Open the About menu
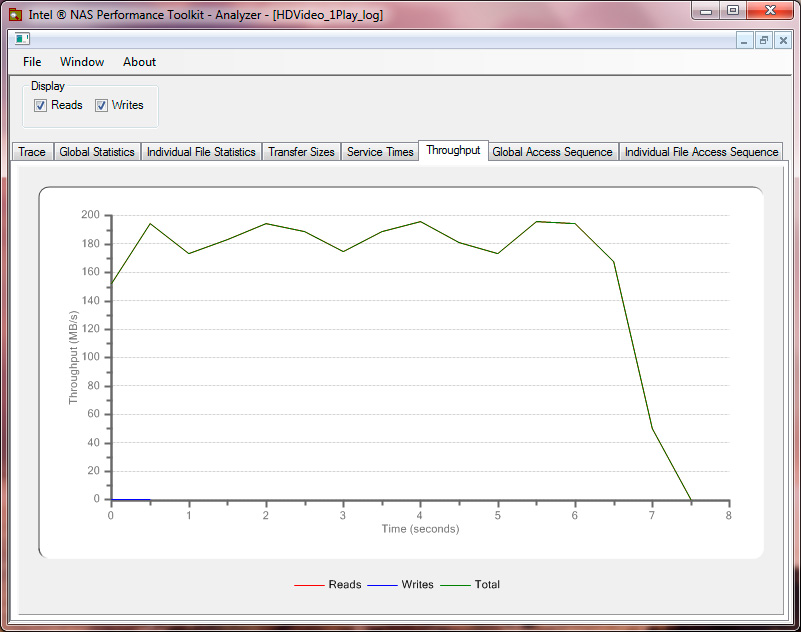 (x=139, y=62)
